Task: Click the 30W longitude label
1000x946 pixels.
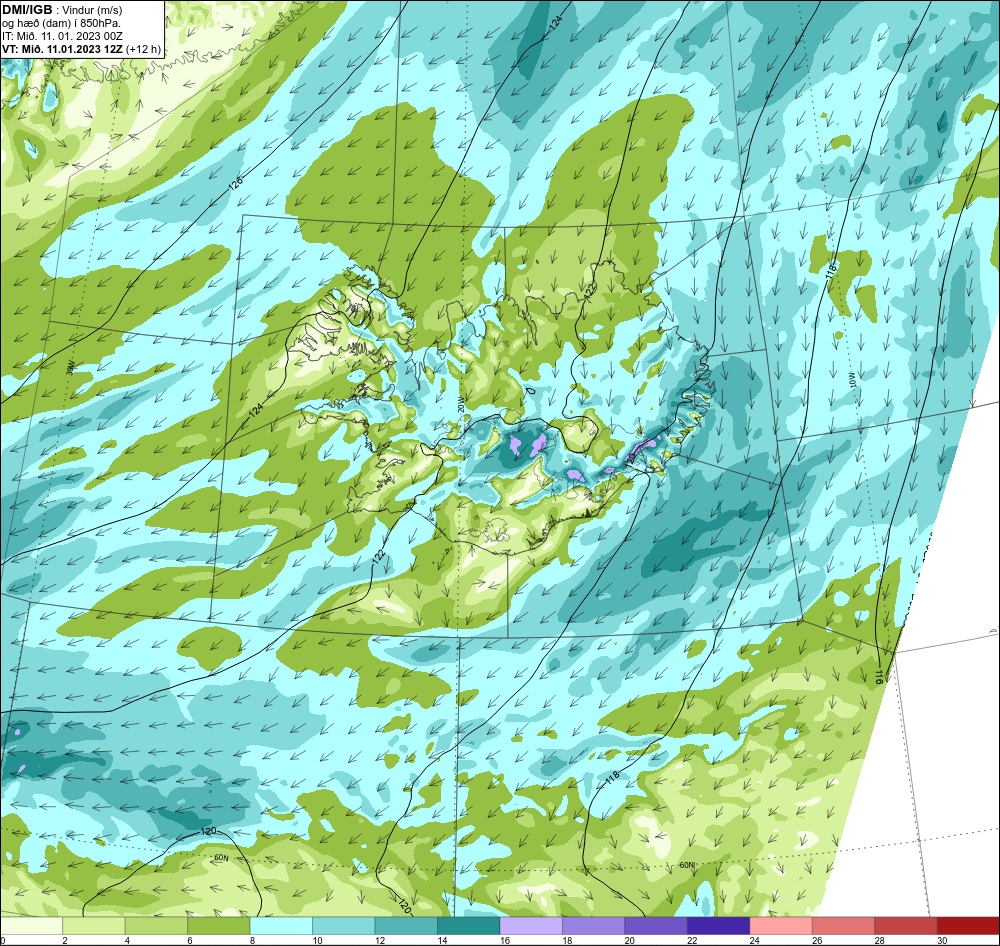Action: pyautogui.click(x=71, y=367)
